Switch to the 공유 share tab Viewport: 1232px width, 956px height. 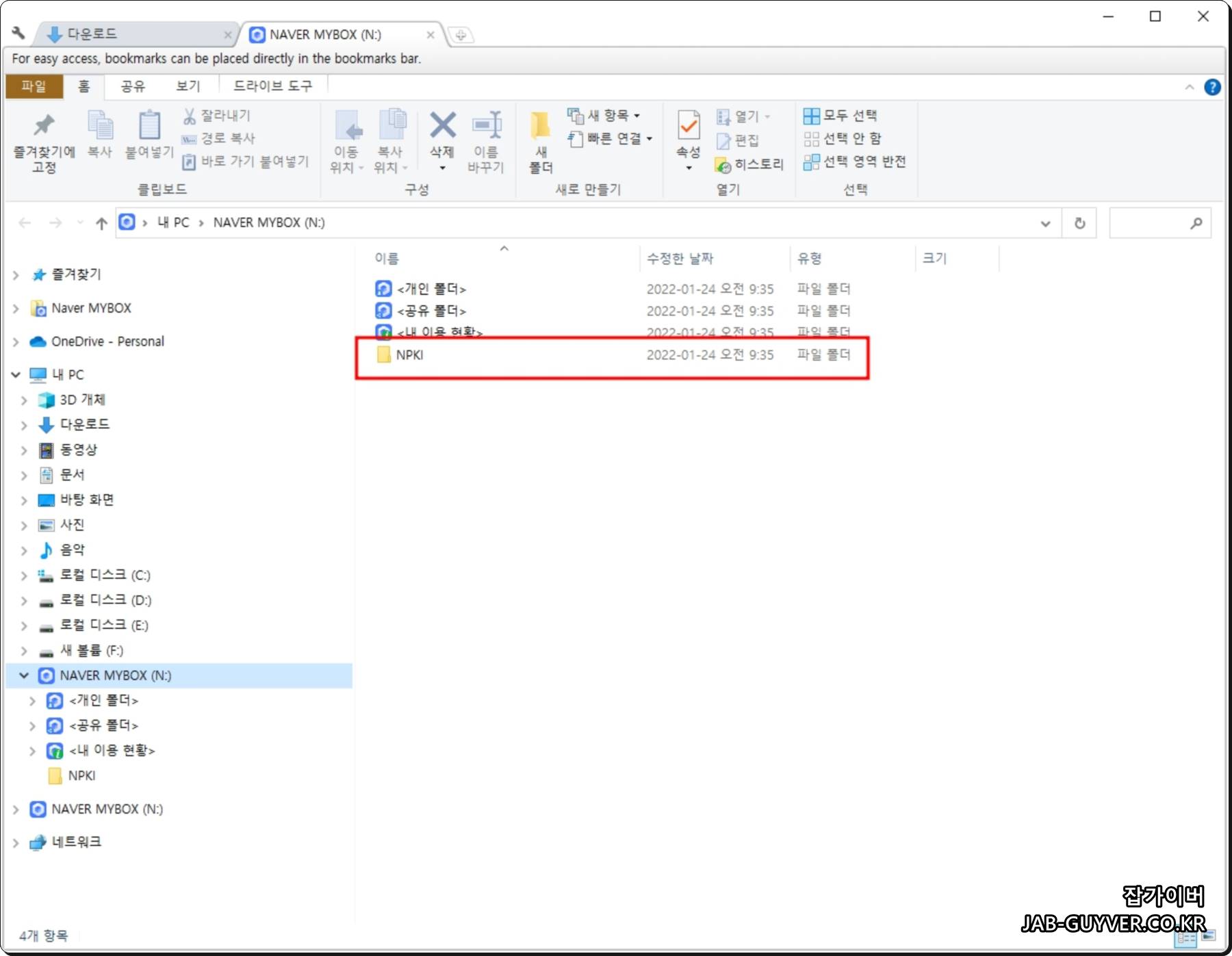(x=133, y=86)
